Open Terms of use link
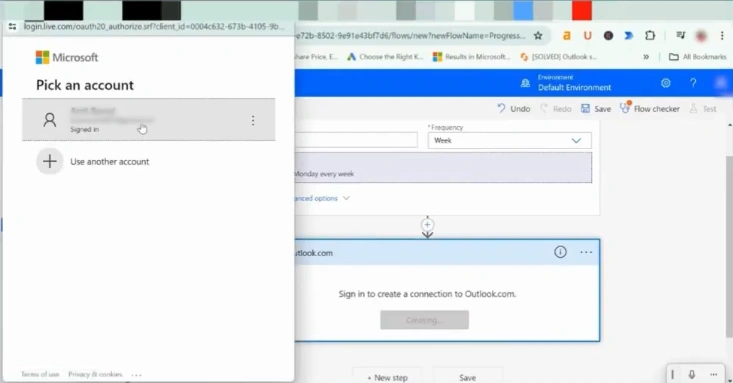733x383 pixels. coord(40,374)
